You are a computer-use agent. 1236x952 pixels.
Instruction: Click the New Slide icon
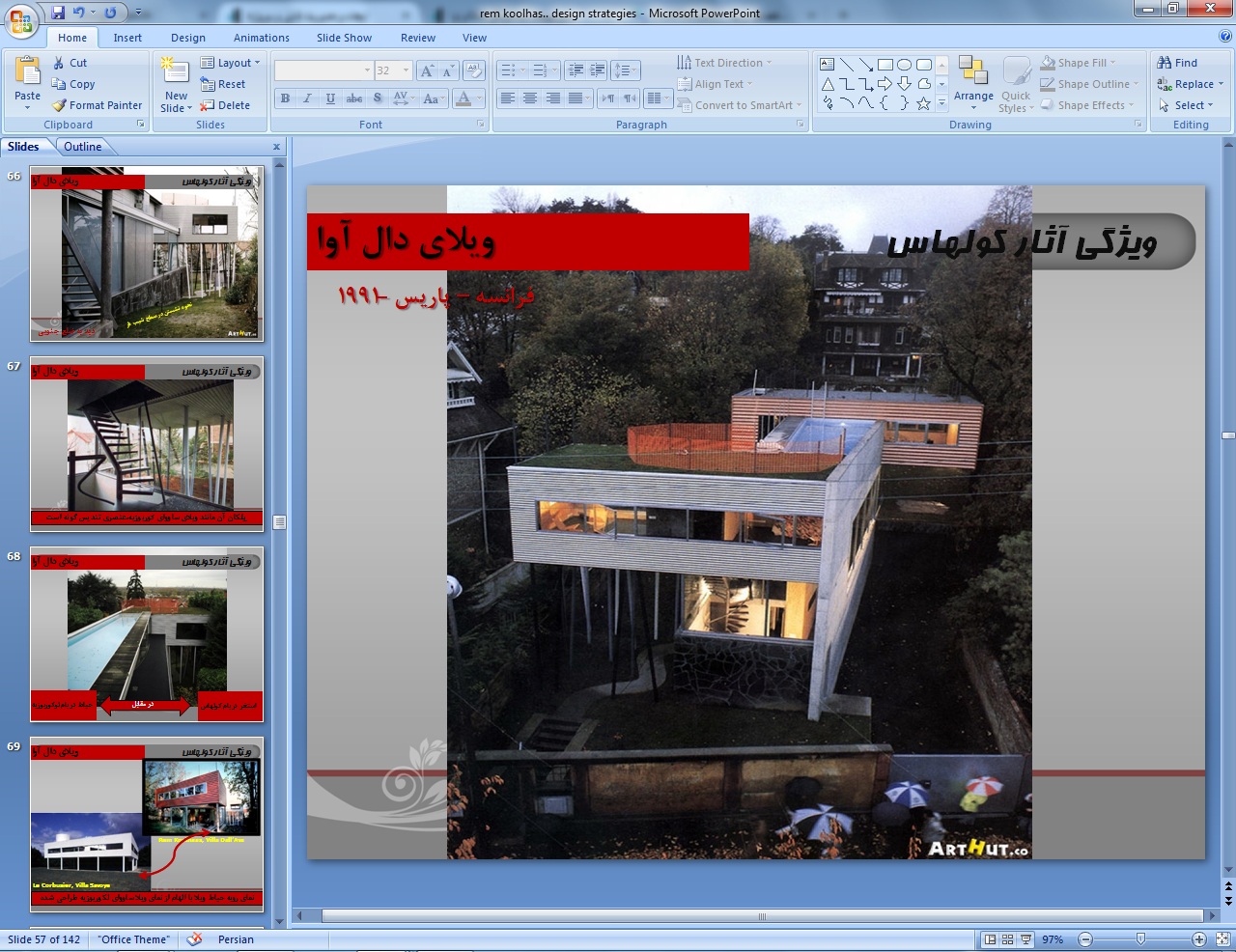click(x=175, y=70)
